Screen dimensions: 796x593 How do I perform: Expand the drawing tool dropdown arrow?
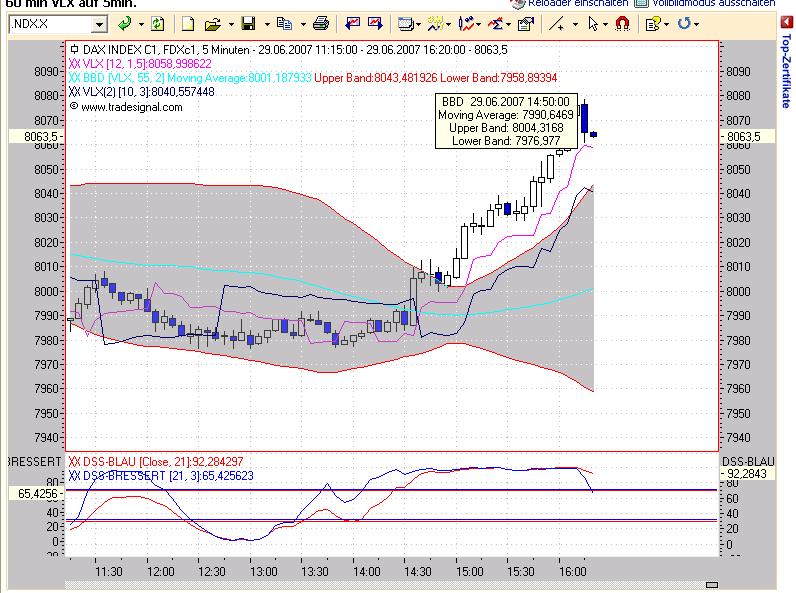pyautogui.click(x=575, y=24)
